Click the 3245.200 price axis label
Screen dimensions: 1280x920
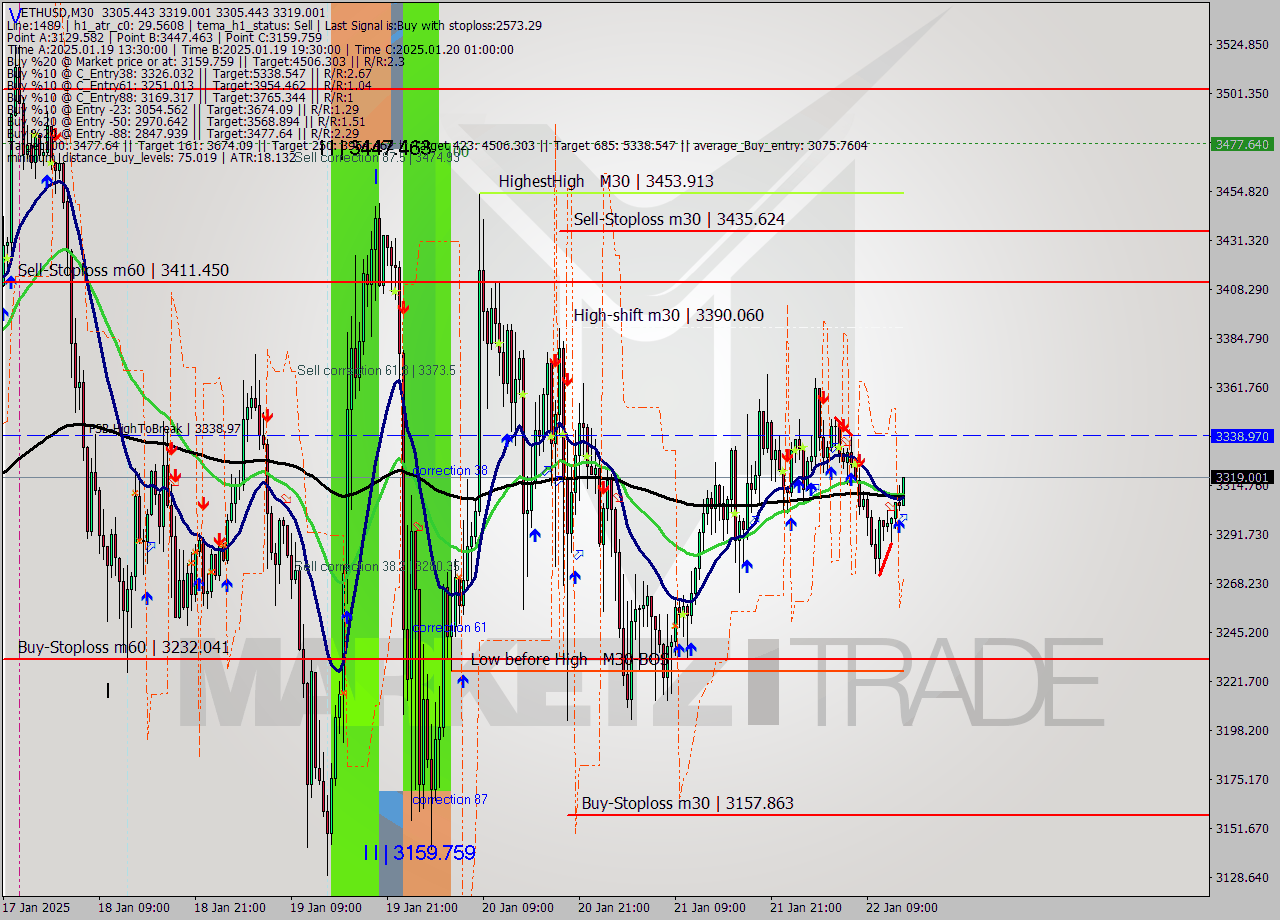coord(1243,632)
